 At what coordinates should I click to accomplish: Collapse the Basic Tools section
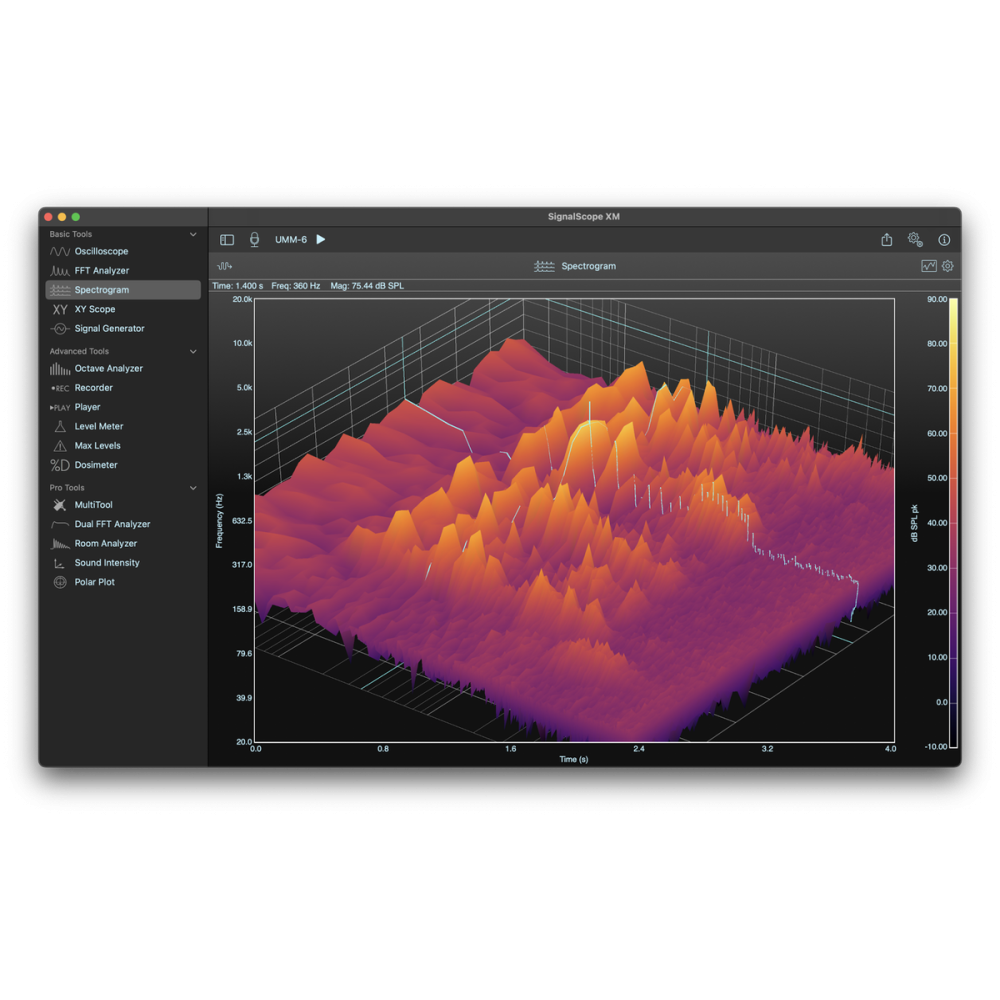tap(193, 235)
